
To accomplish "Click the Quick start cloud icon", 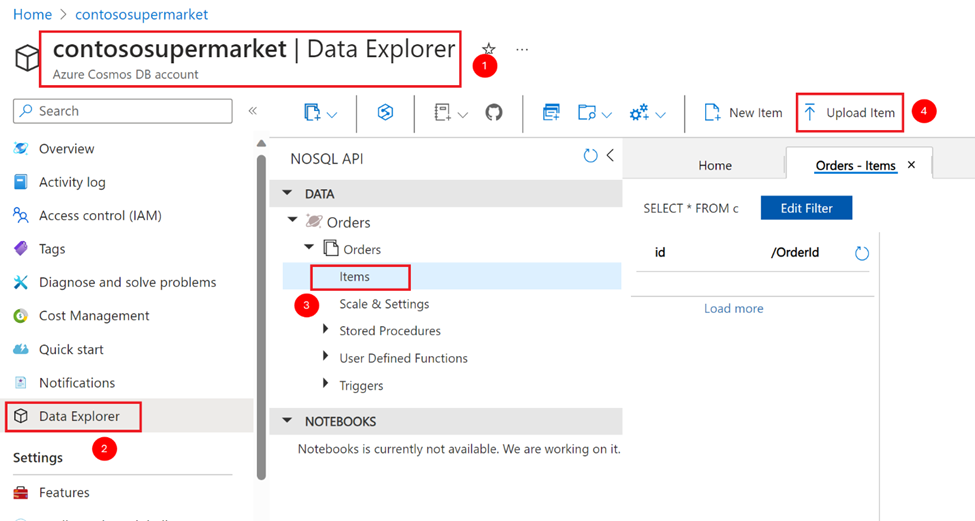I will click(x=21, y=349).
